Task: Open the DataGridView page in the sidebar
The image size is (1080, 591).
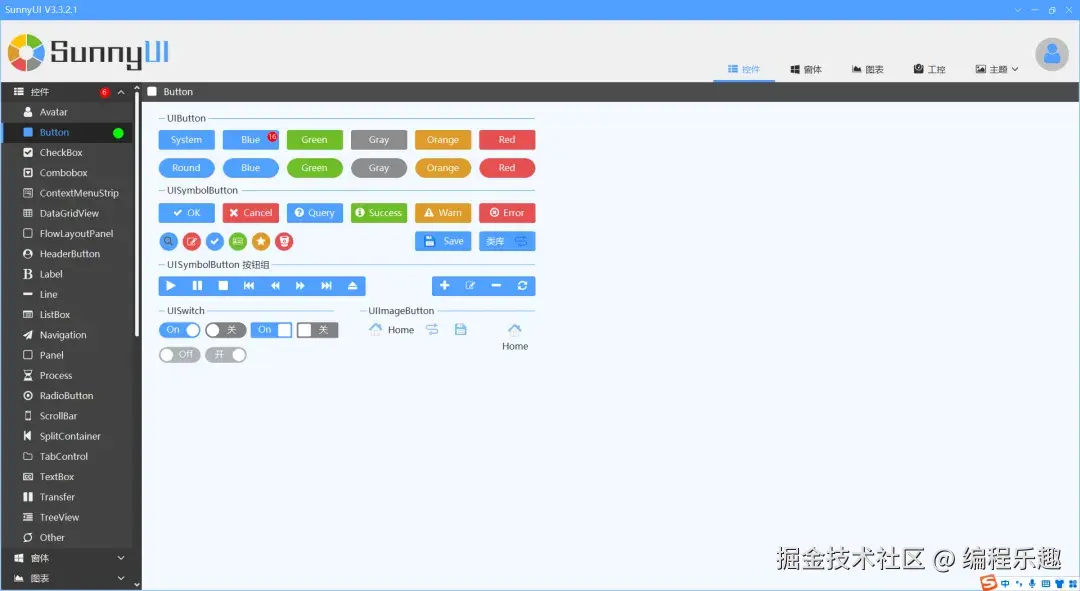Action: pyautogui.click(x=68, y=213)
